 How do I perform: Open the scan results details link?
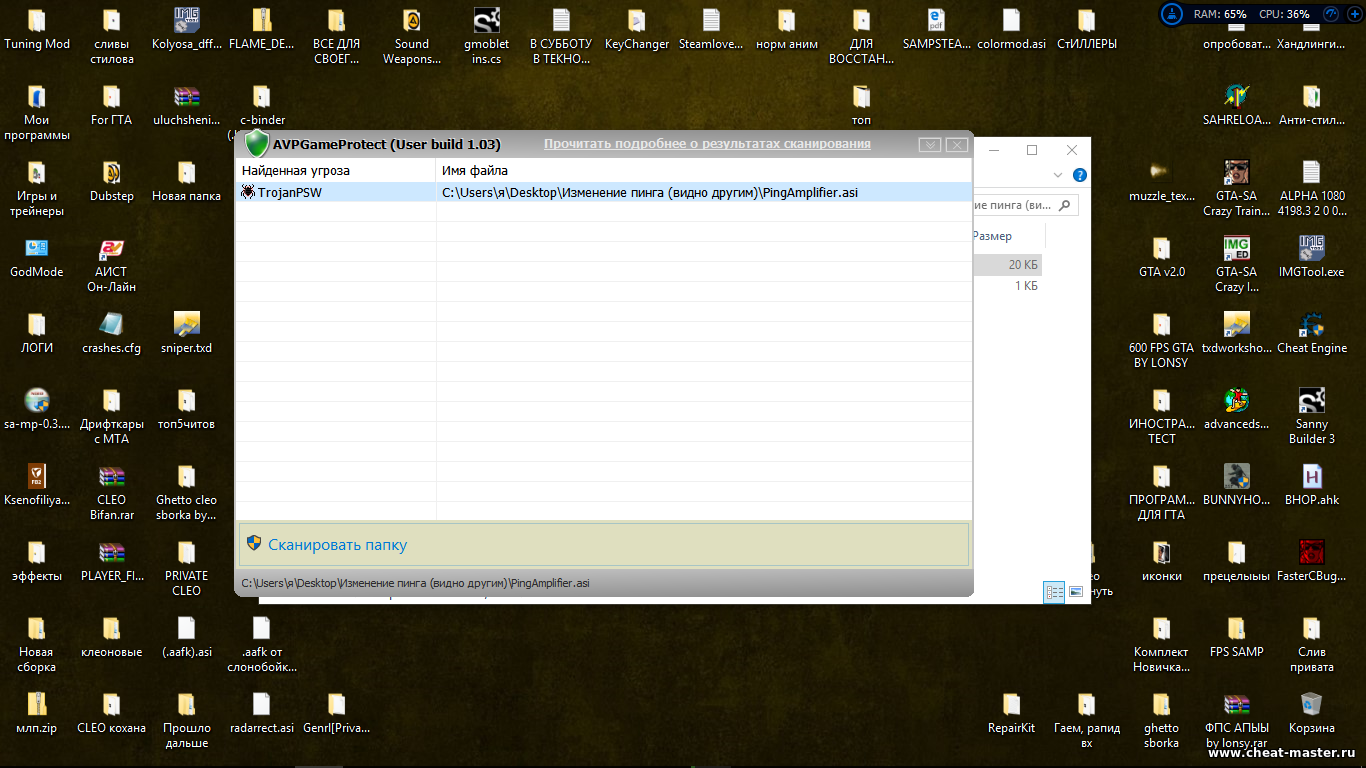[x=706, y=144]
